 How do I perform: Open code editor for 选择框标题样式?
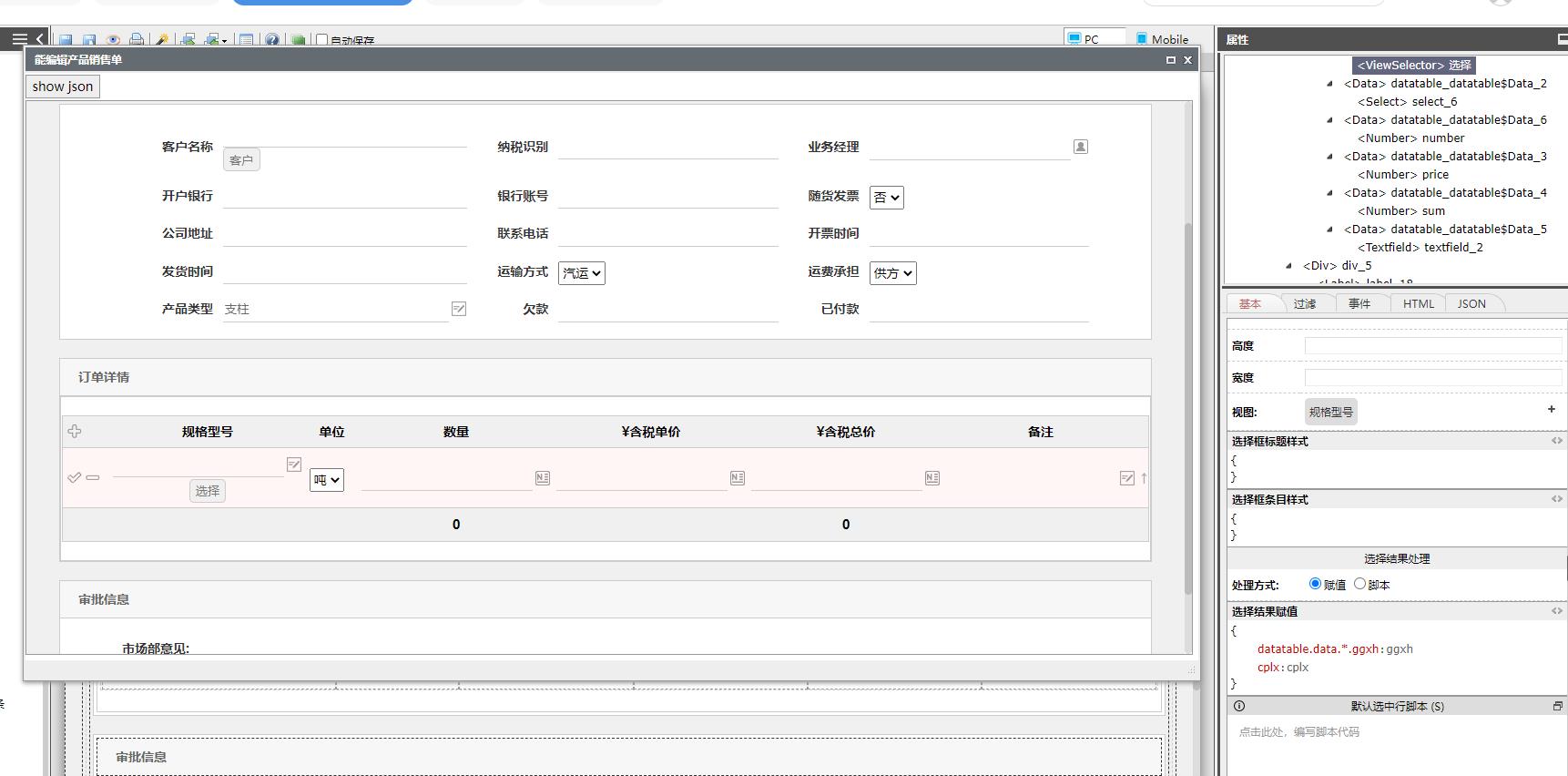point(1557,441)
